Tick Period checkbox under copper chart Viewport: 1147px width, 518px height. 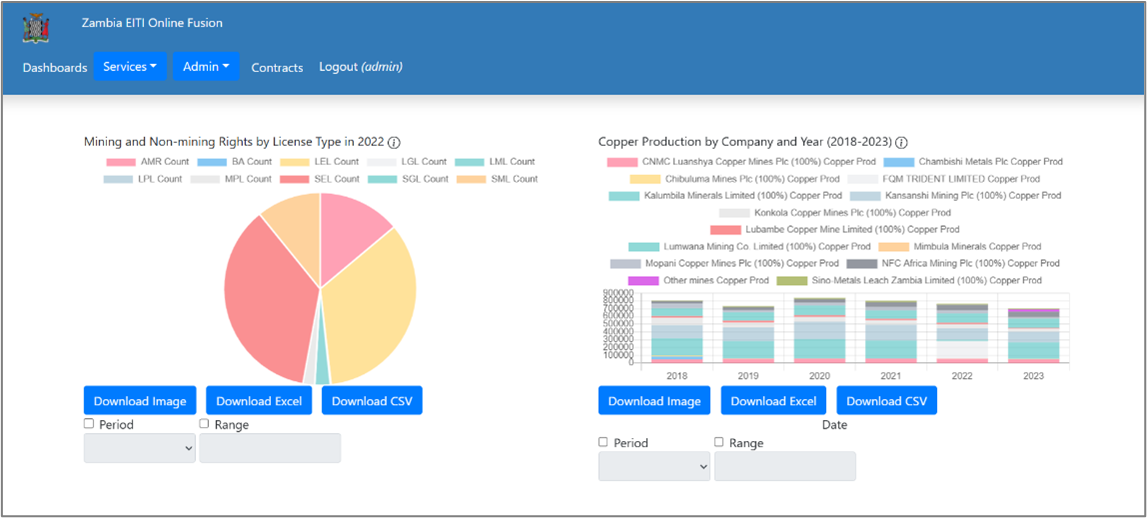pyautogui.click(x=603, y=442)
